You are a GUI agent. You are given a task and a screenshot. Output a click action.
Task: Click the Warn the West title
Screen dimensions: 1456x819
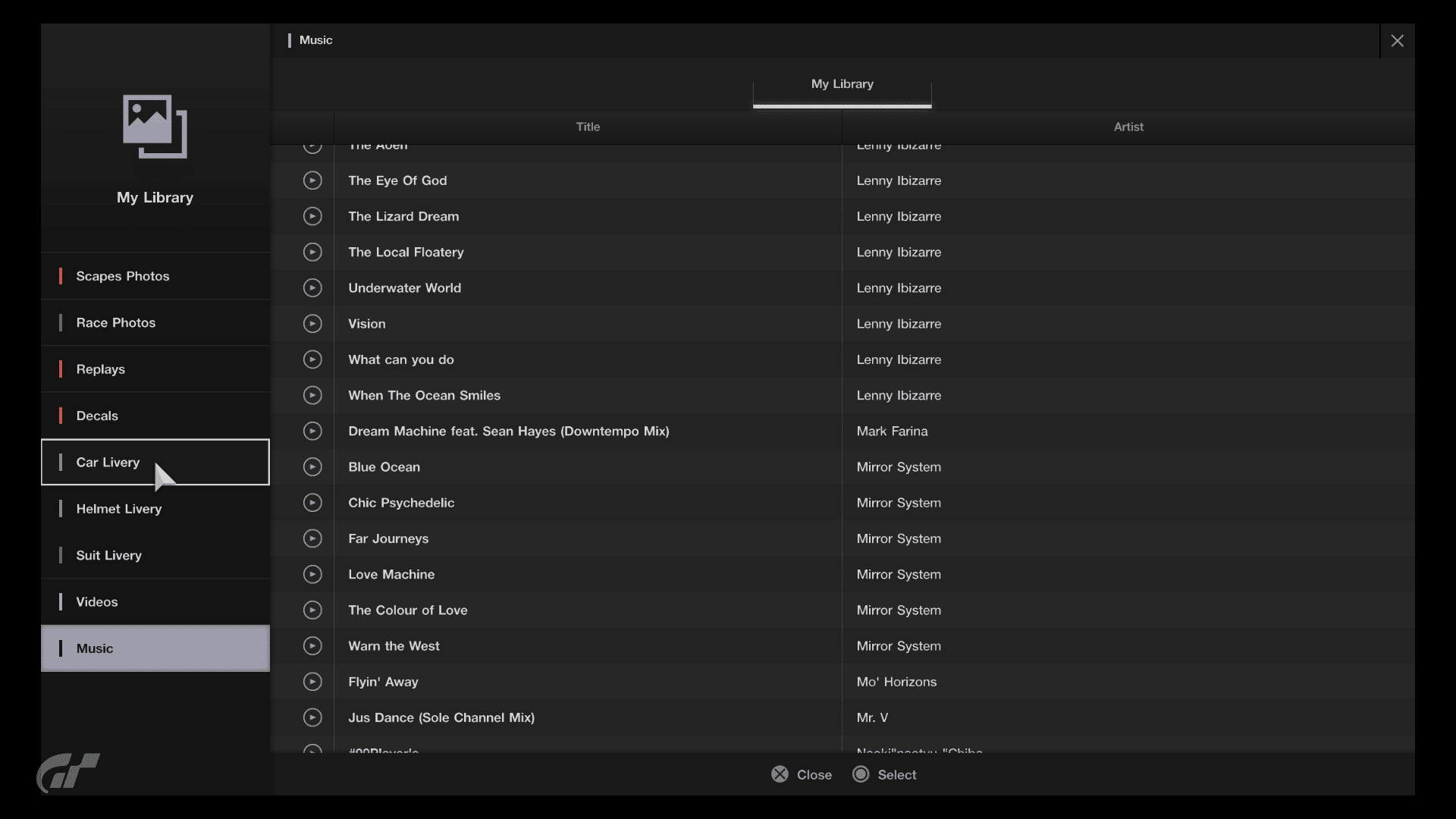[x=394, y=646]
